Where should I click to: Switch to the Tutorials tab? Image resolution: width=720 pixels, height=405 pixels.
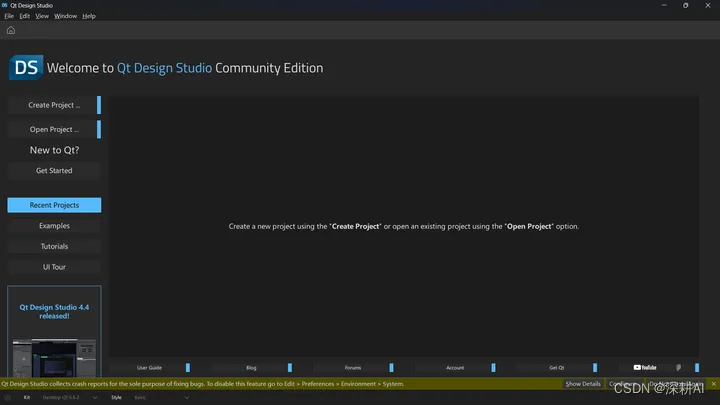54,247
